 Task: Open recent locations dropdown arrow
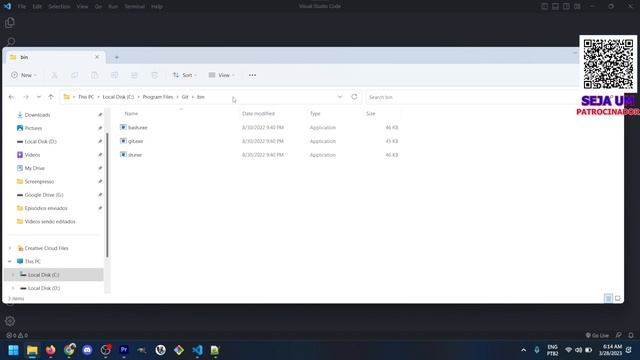(x=39, y=97)
